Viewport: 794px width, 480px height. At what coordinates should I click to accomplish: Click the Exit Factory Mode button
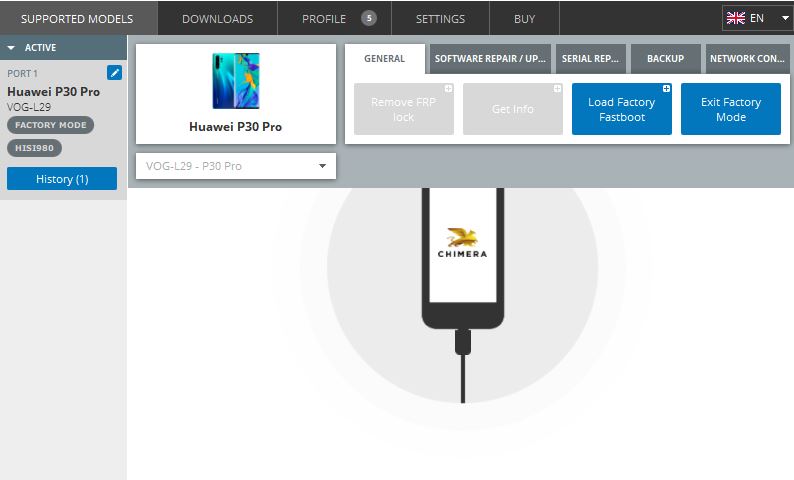tap(731, 109)
